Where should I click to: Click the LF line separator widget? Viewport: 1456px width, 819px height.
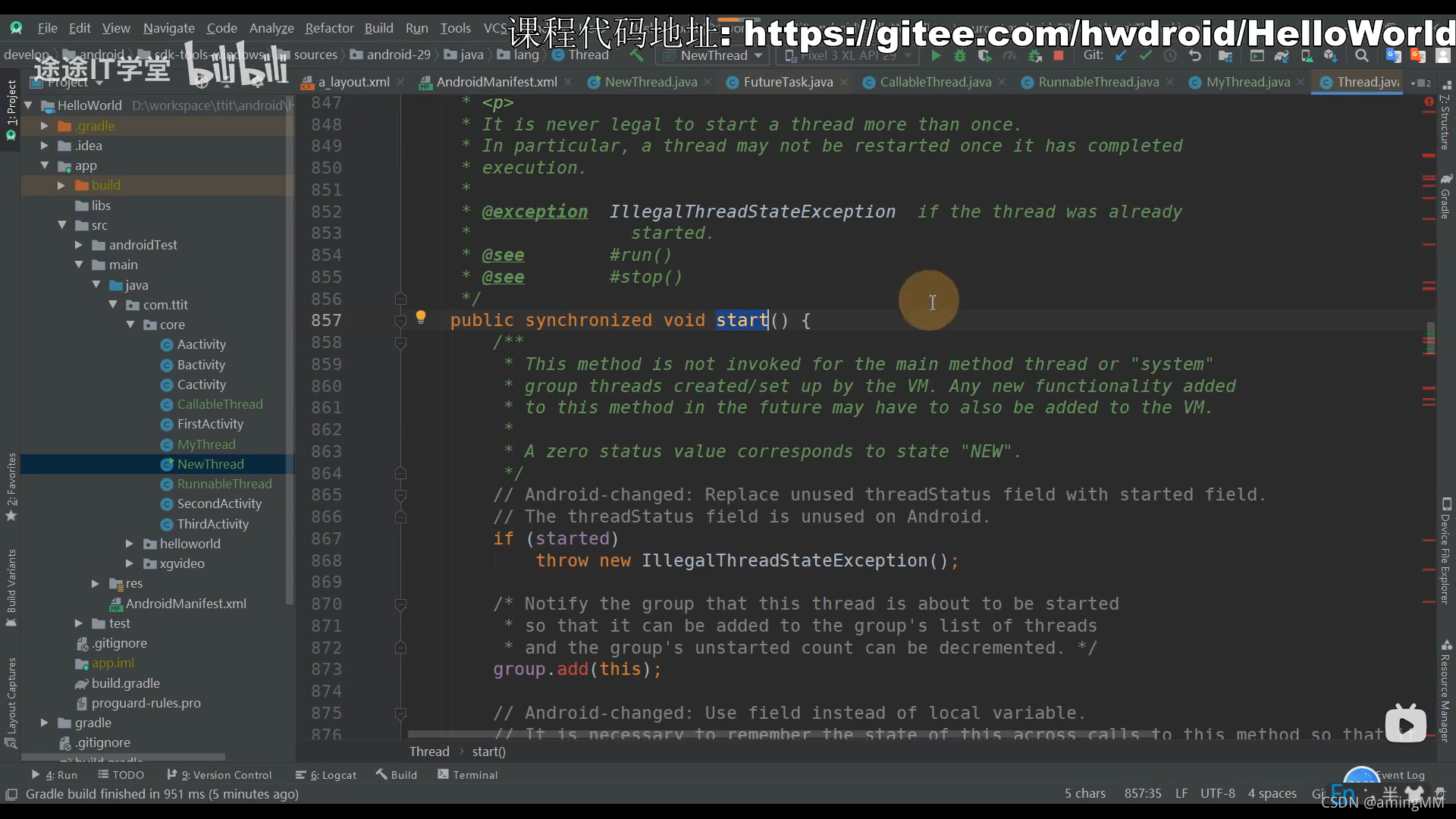1181,793
